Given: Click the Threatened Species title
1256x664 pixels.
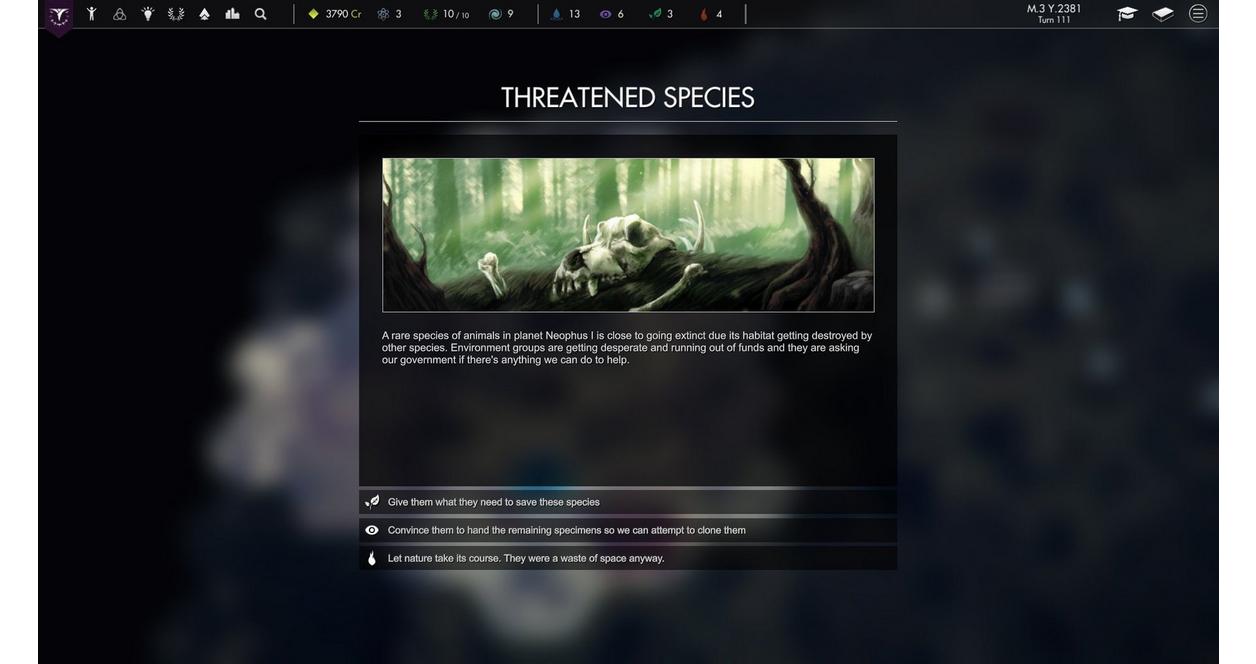Looking at the screenshot, I should pyautogui.click(x=628, y=97).
